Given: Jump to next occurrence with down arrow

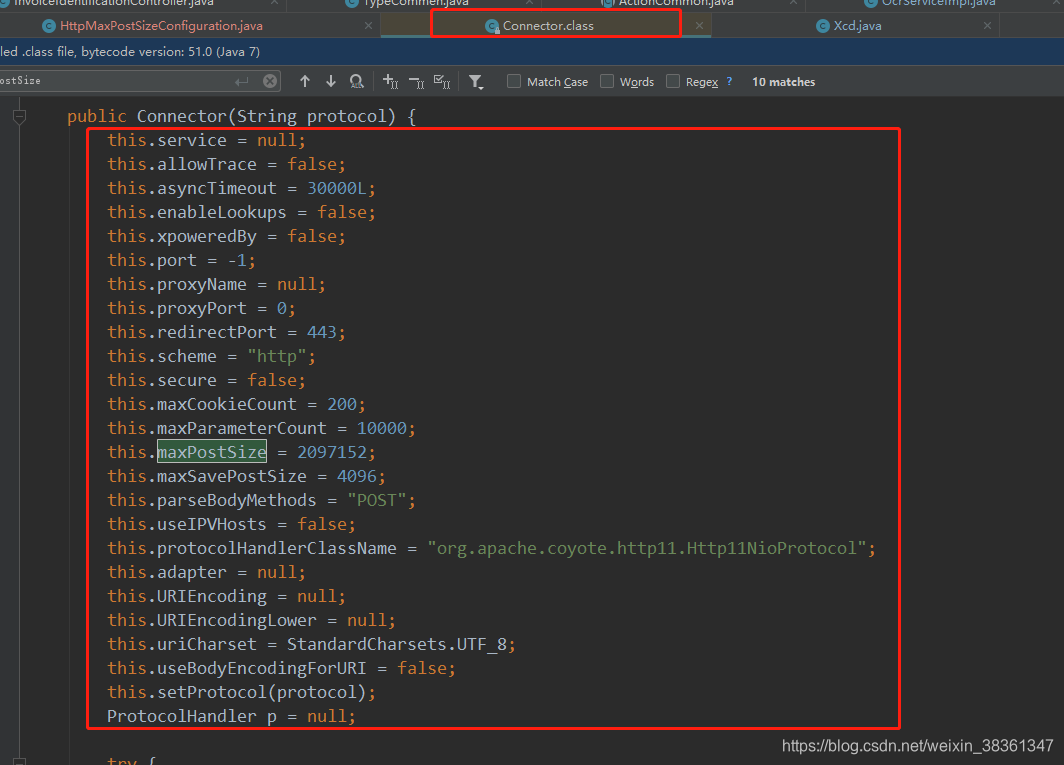Looking at the screenshot, I should (x=330, y=81).
